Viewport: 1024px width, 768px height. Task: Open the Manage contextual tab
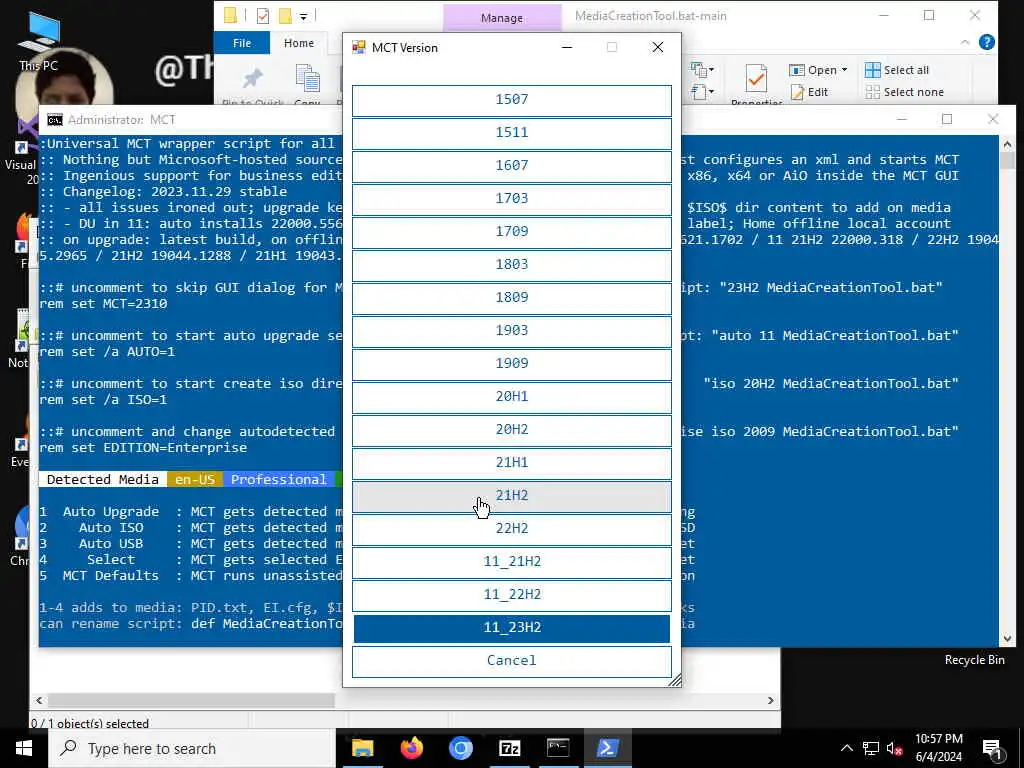click(x=502, y=18)
